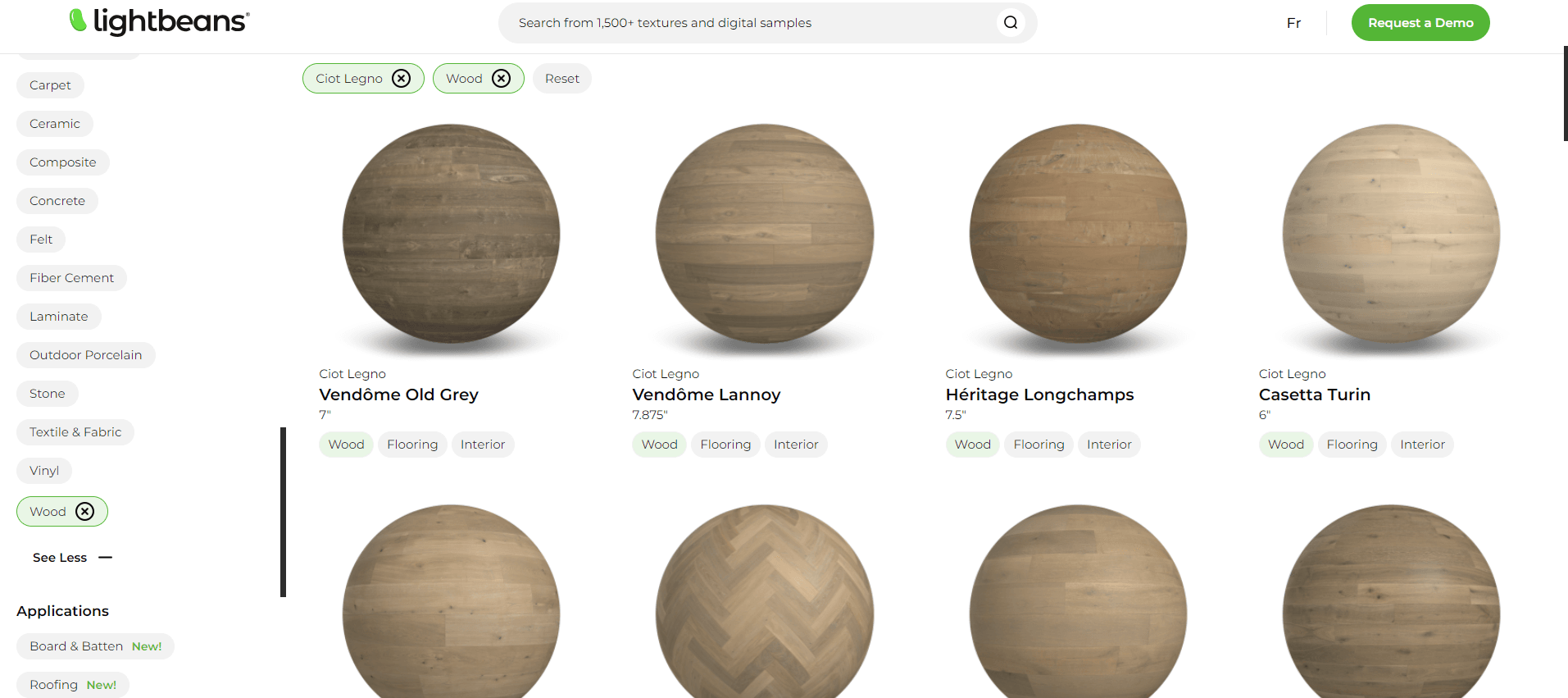1568x698 pixels.
Task: Click Request a Demo button
Action: [x=1420, y=23]
